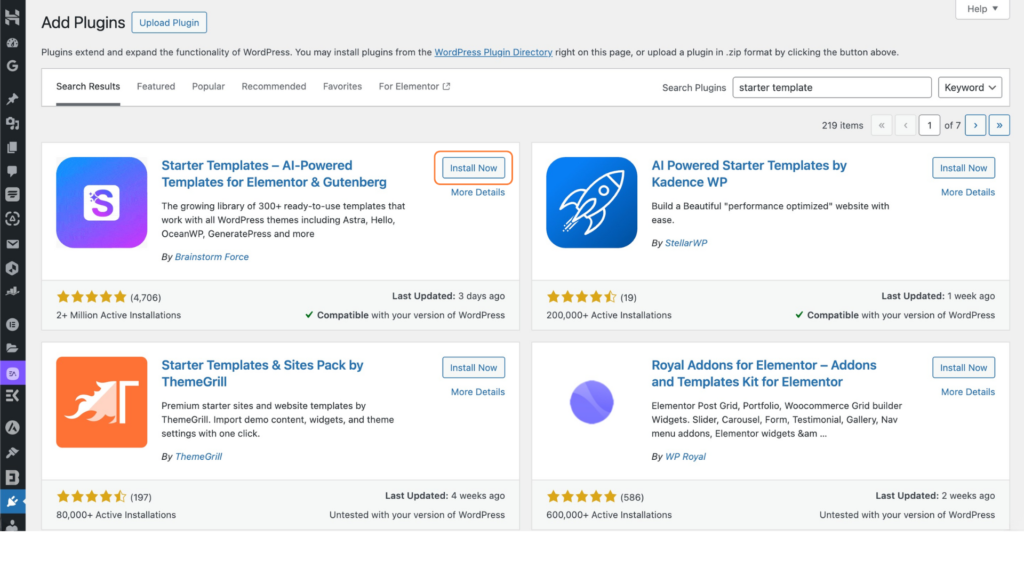1024x576 pixels.
Task: Switch to the Featured tab
Action: click(x=156, y=87)
